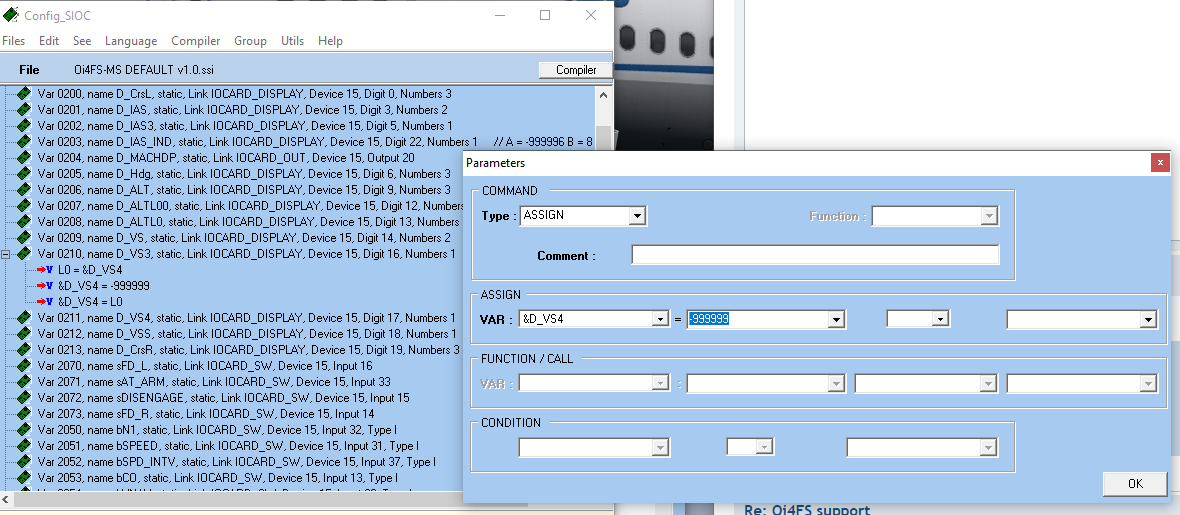This screenshot has width=1180, height=515.
Task: Close the Parameters dialog
Action: 1160,162
